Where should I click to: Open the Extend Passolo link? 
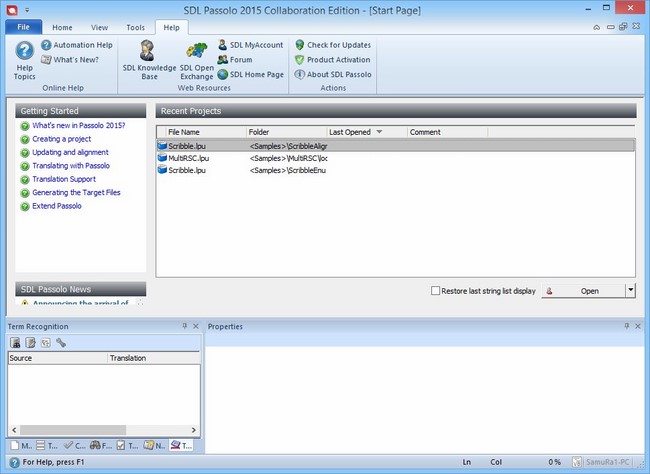pos(57,206)
